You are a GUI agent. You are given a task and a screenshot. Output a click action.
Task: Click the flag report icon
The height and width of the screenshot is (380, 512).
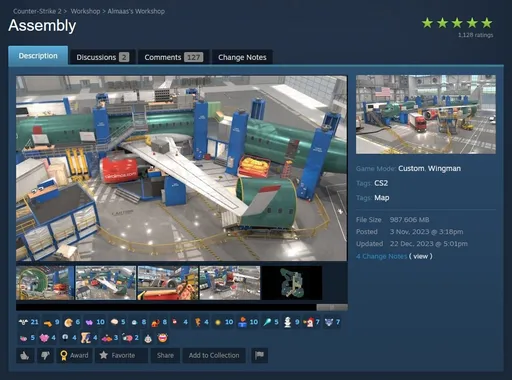[259, 355]
